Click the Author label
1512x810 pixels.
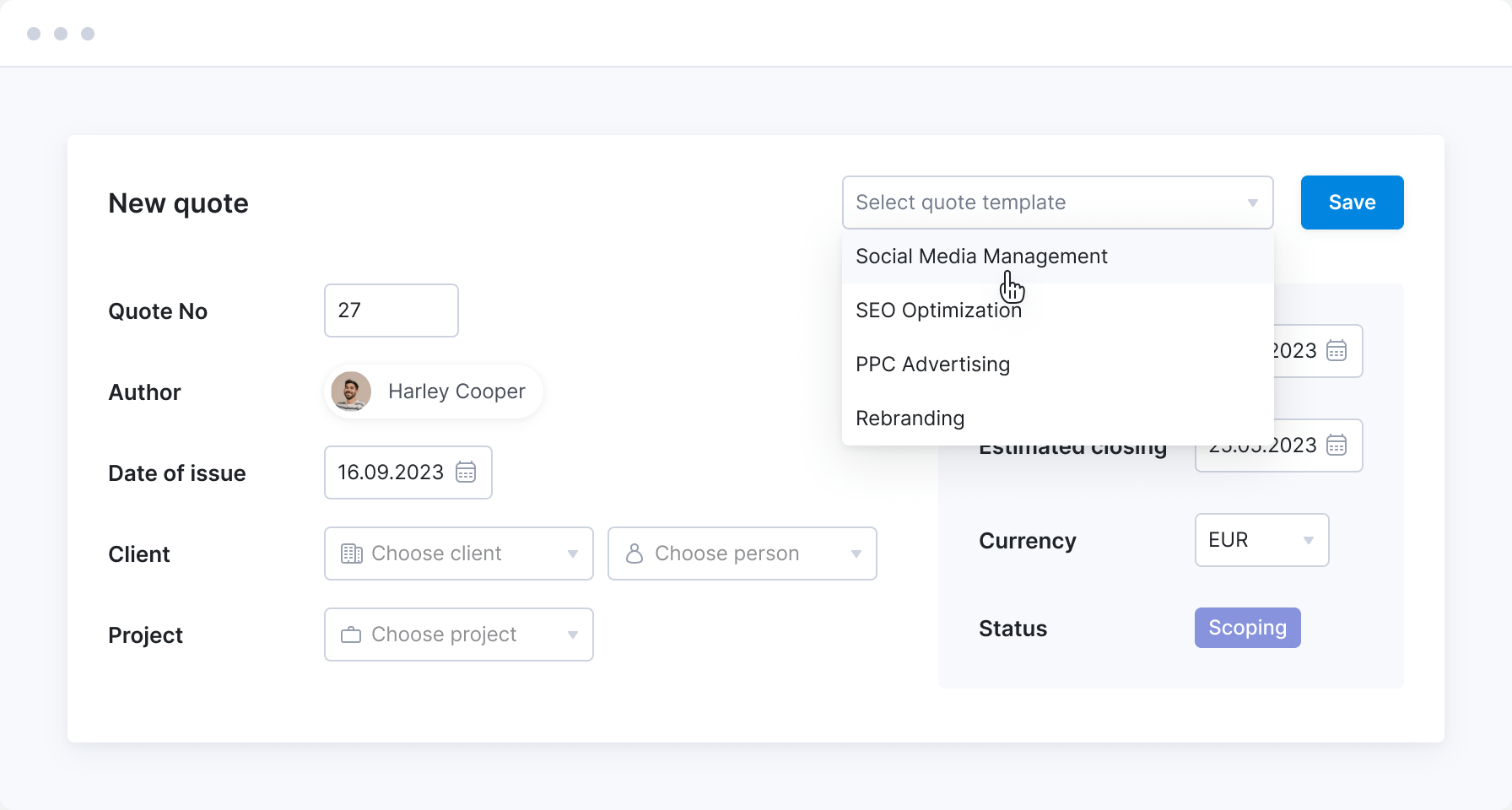pyautogui.click(x=144, y=392)
